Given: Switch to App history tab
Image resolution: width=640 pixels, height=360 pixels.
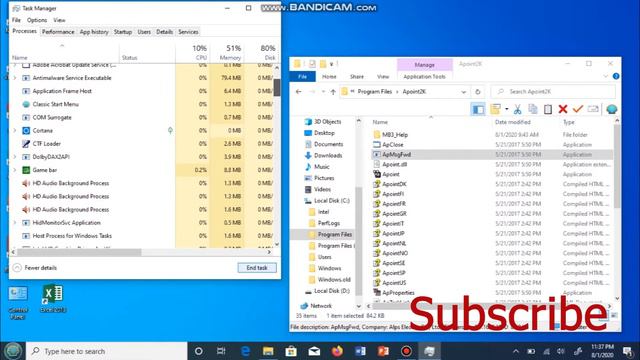Looking at the screenshot, I should pyautogui.click(x=94, y=32).
